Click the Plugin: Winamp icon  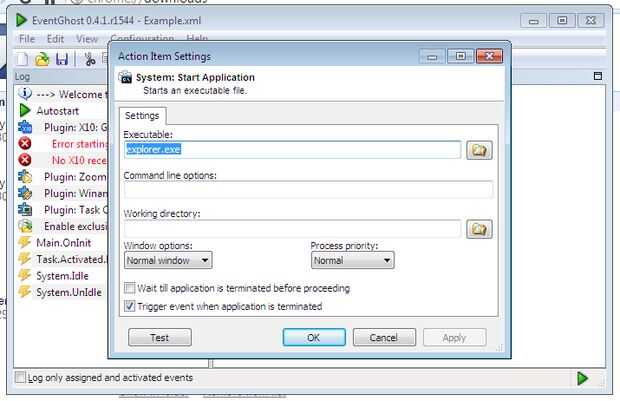point(25,193)
